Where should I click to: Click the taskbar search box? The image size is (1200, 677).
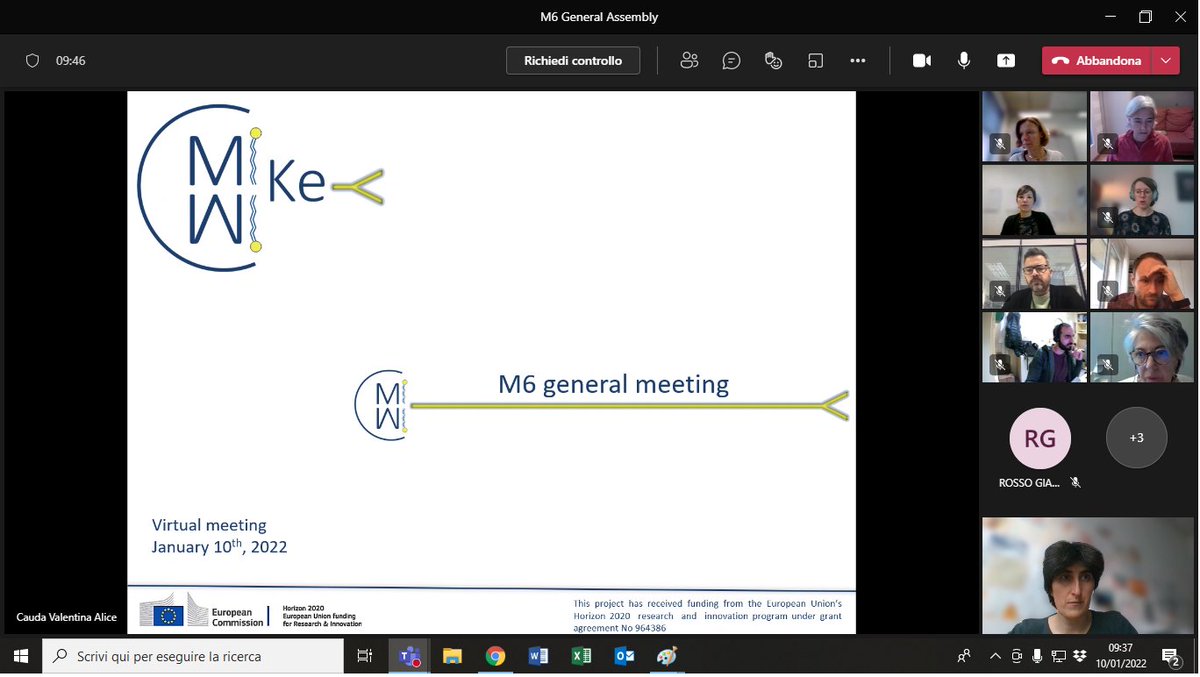[194, 656]
